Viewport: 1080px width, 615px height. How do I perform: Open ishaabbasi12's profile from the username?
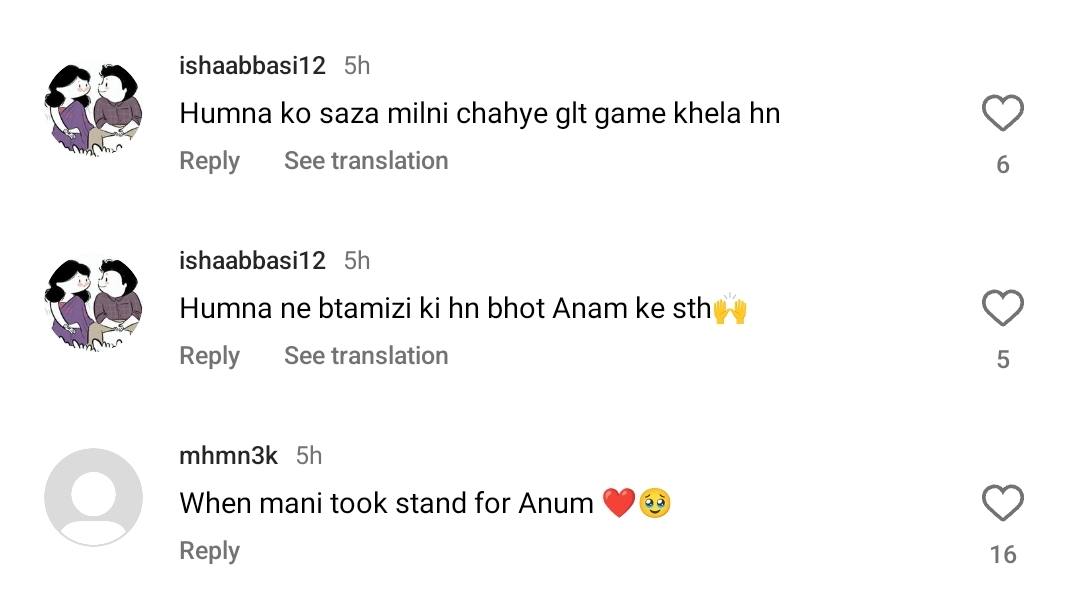point(251,65)
